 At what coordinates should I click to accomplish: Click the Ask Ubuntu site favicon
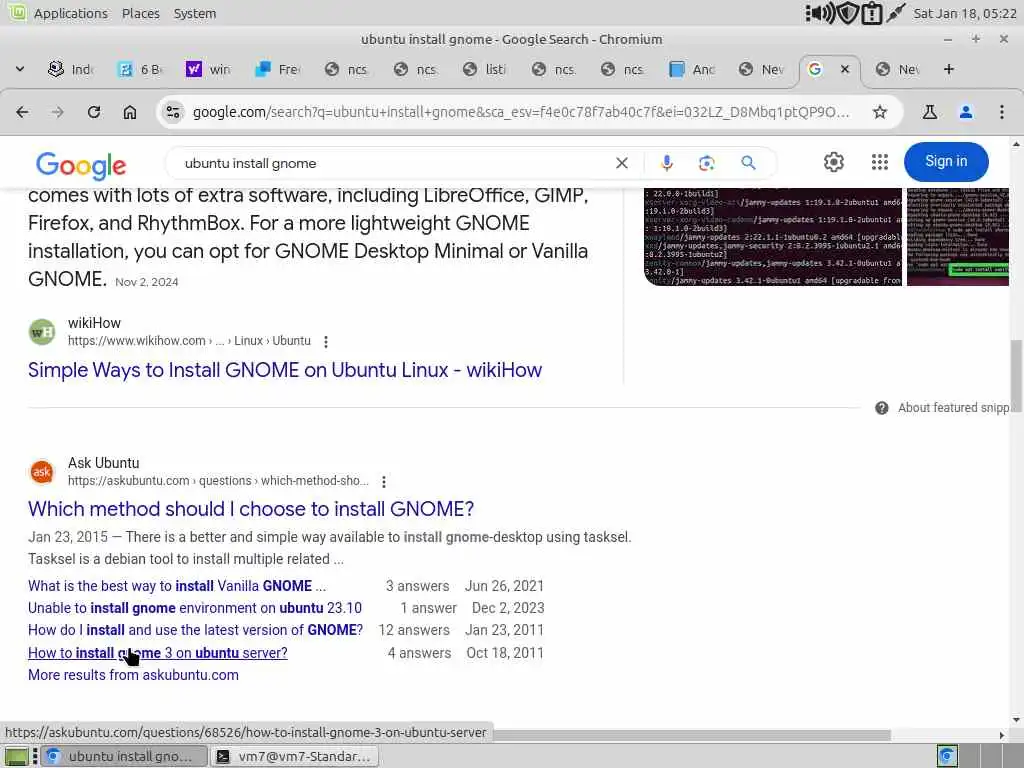(42, 472)
